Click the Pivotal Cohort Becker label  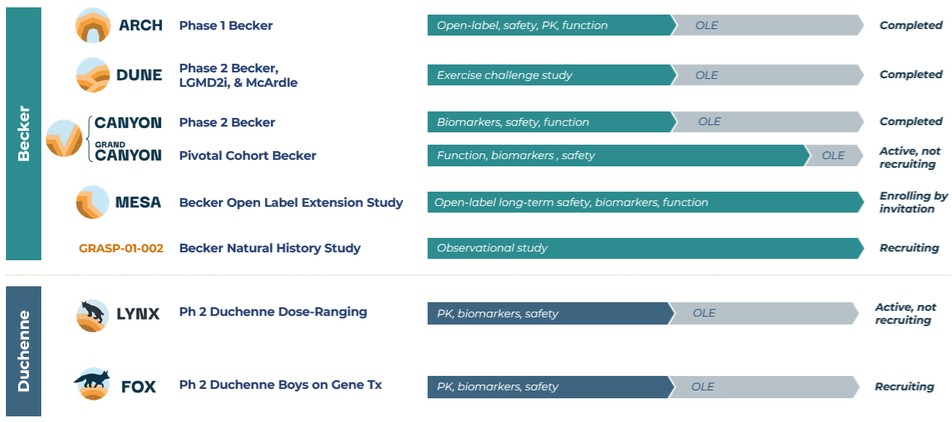click(x=247, y=155)
